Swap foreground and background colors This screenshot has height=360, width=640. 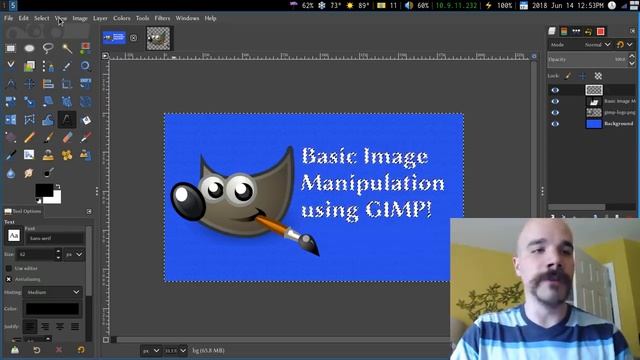click(58, 187)
